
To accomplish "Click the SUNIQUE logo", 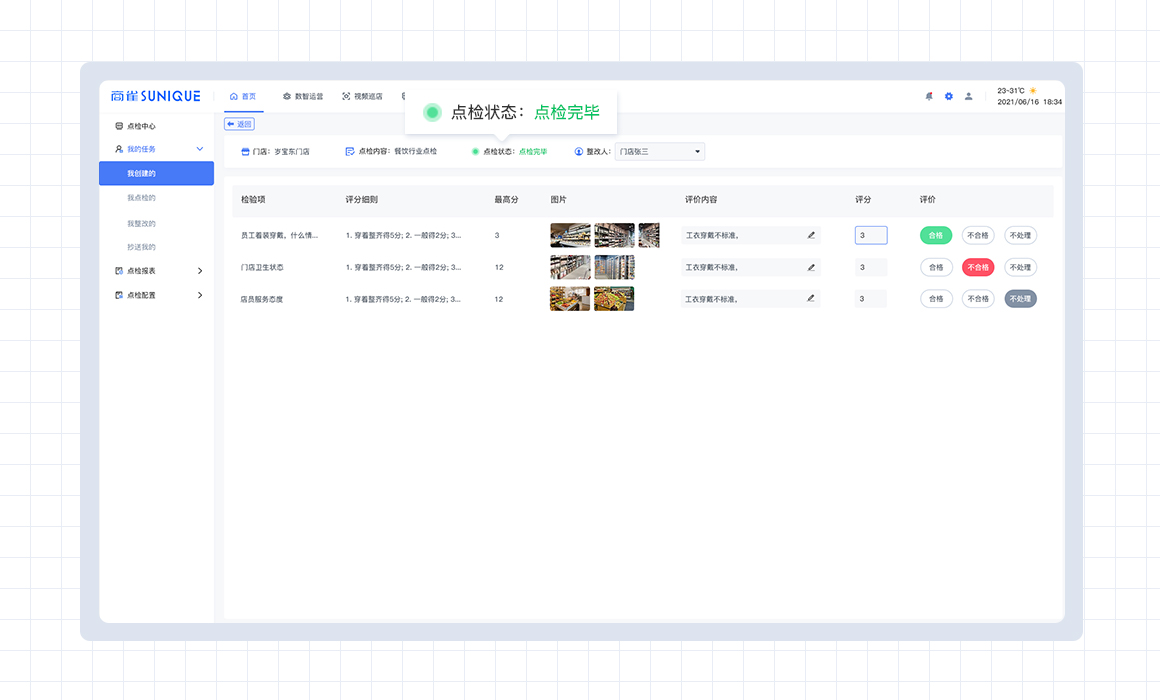I will coord(156,96).
